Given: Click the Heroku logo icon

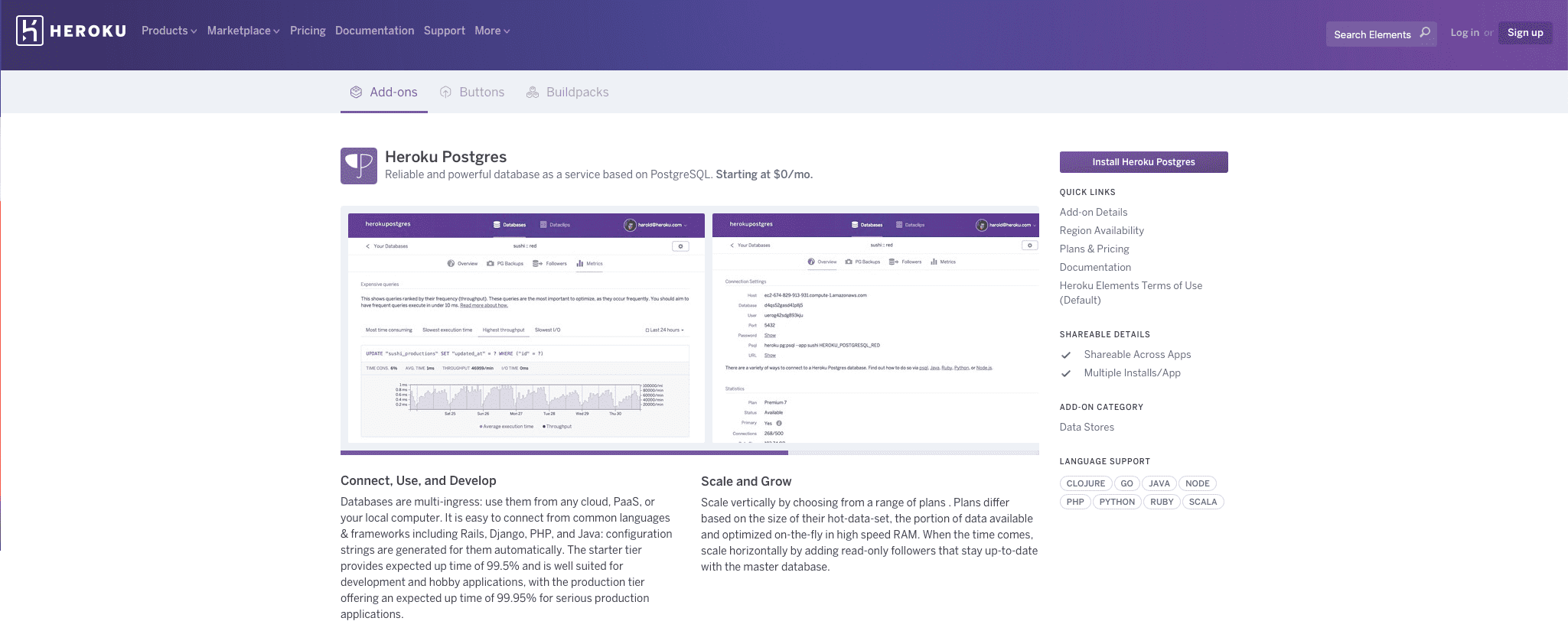Looking at the screenshot, I should [30, 31].
